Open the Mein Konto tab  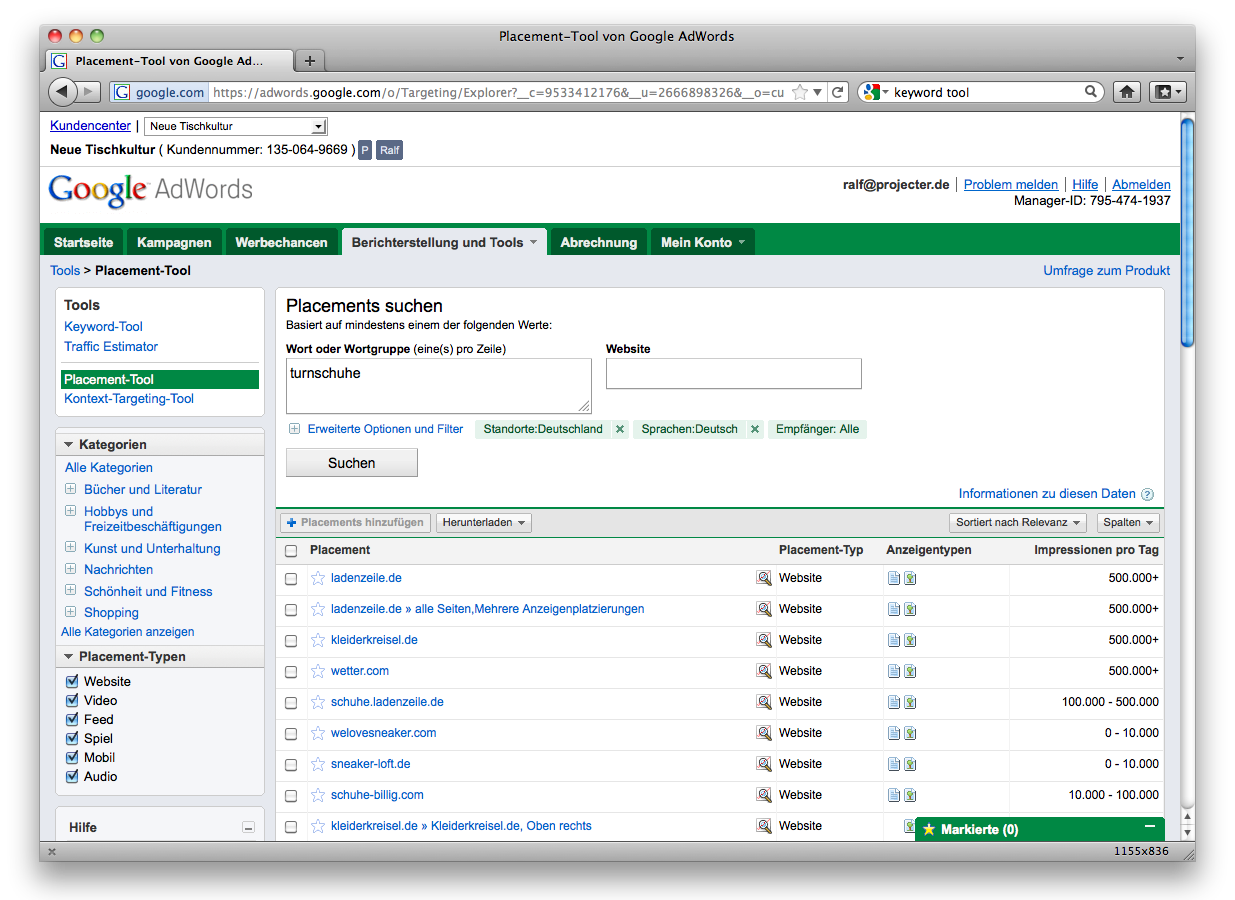703,242
